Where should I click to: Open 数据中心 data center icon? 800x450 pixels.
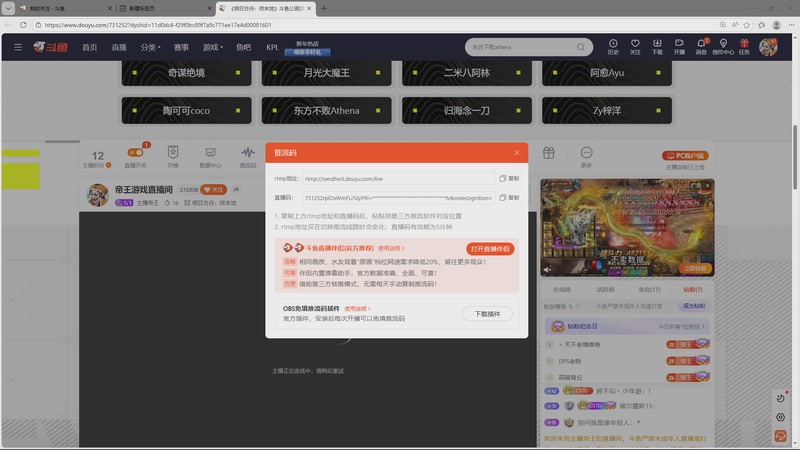pyautogui.click(x=210, y=157)
